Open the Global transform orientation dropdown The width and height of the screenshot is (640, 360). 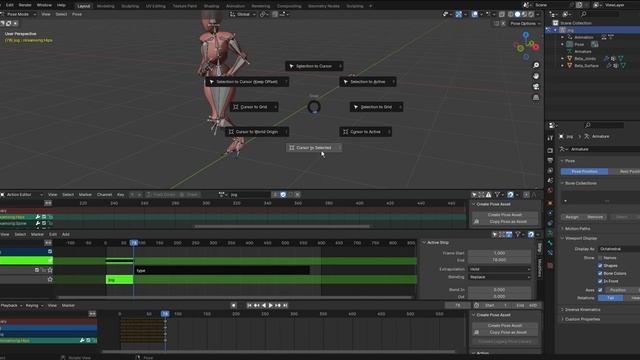click(243, 14)
